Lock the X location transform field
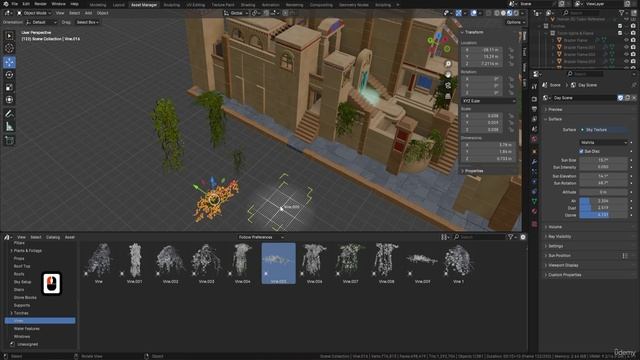Screen dimensions: 640x360 511,50
